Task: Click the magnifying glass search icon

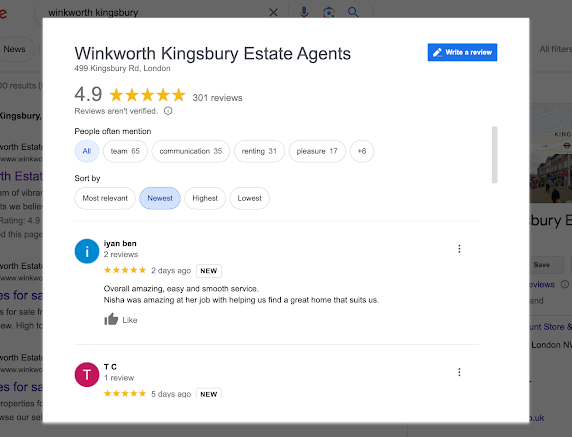Action: point(353,12)
